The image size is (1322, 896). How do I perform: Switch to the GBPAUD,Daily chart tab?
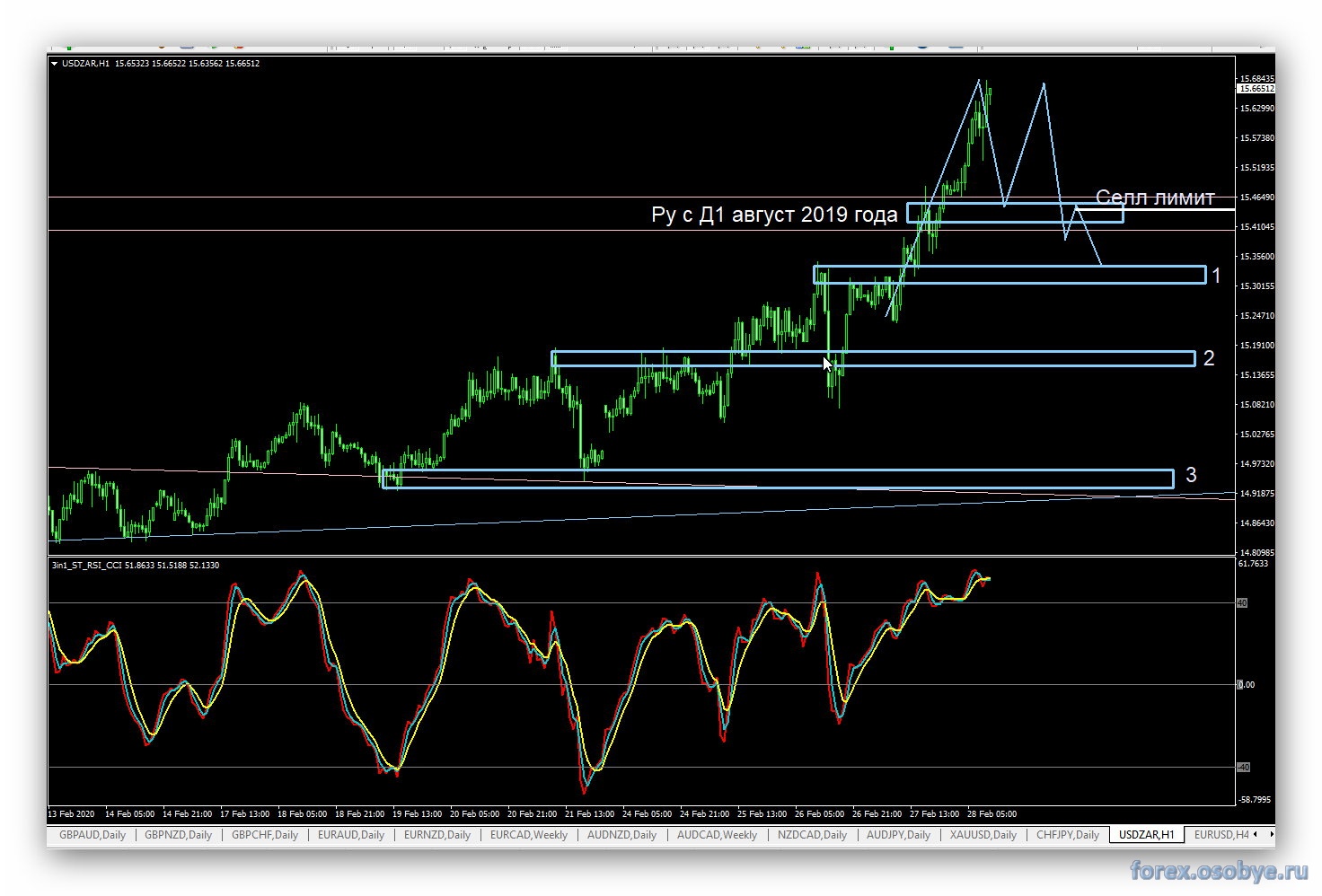(x=93, y=834)
